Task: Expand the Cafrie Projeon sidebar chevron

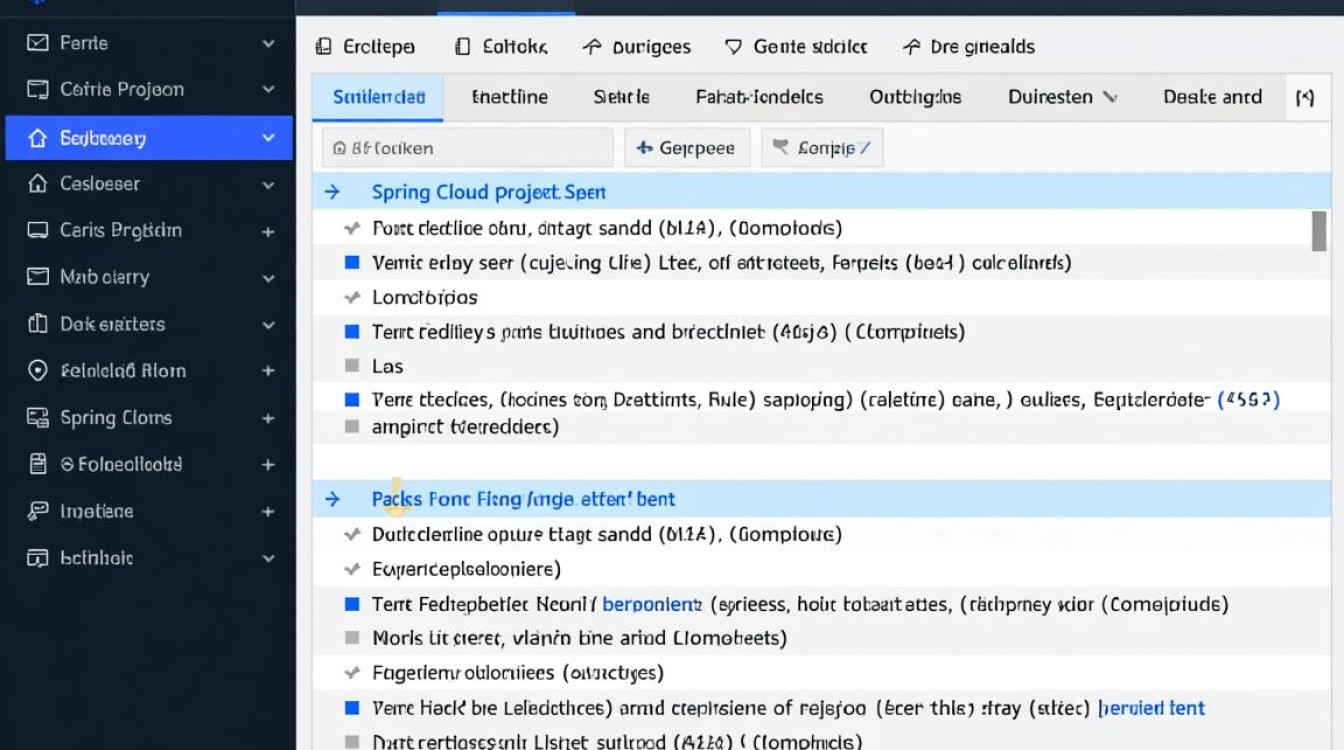Action: tap(268, 90)
